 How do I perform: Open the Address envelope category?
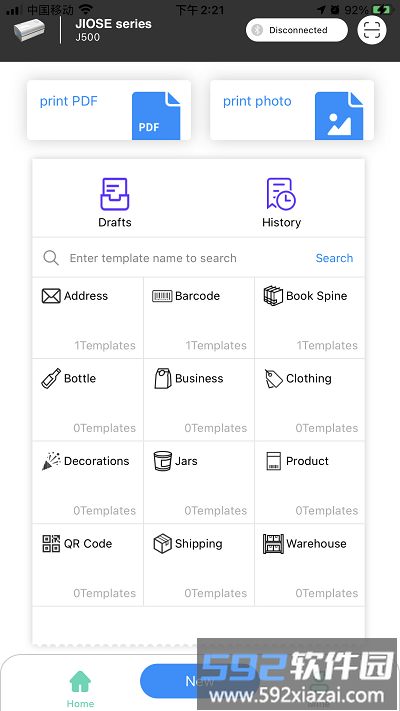tap(88, 318)
